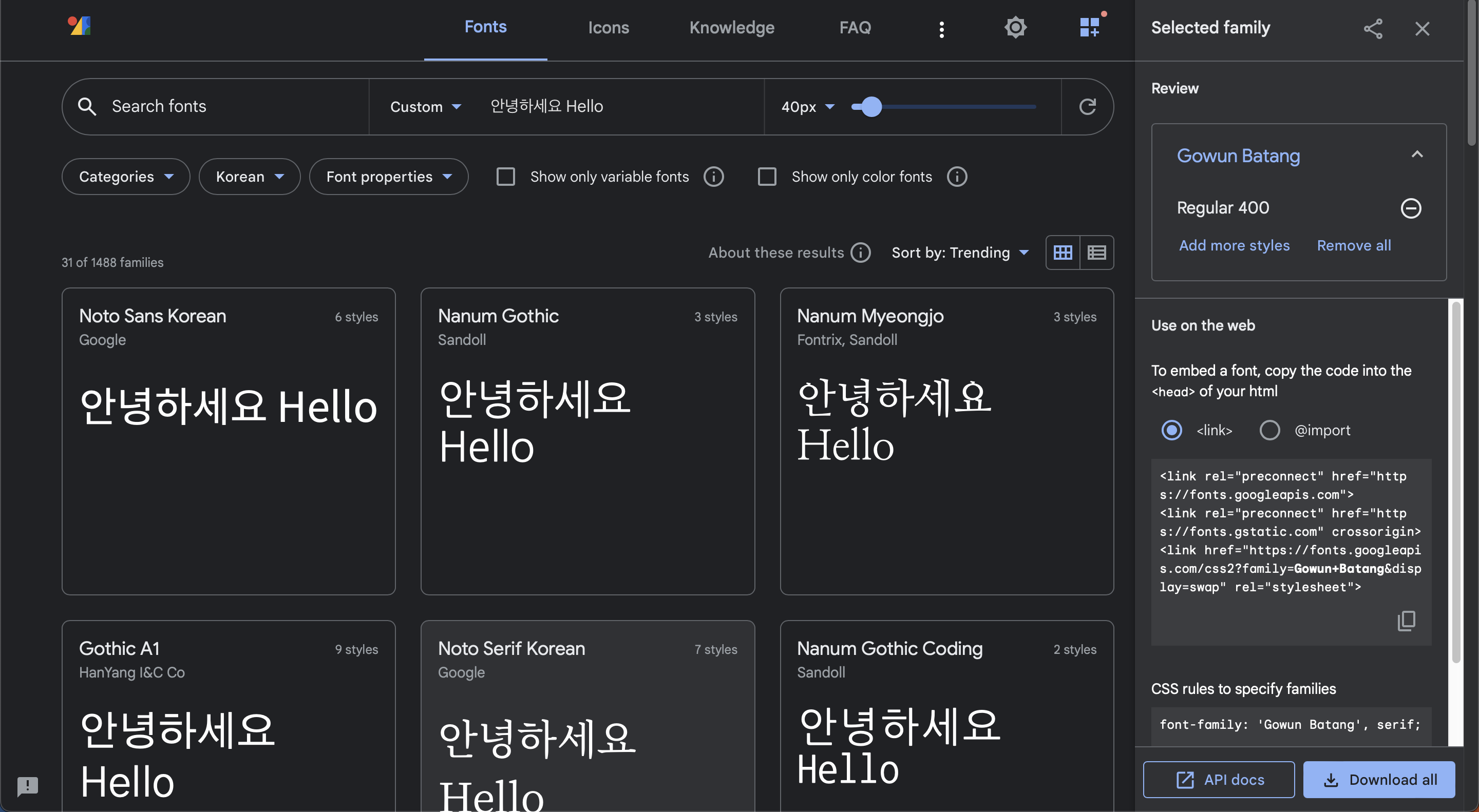Click the font-family CSS rule code

point(1290,724)
